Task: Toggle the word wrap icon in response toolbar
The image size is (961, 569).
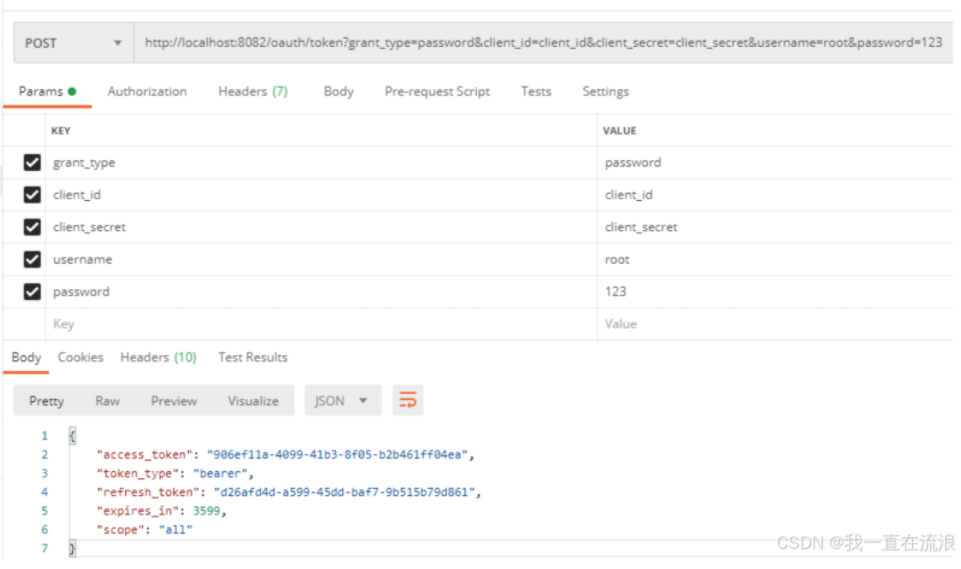Action: click(408, 401)
